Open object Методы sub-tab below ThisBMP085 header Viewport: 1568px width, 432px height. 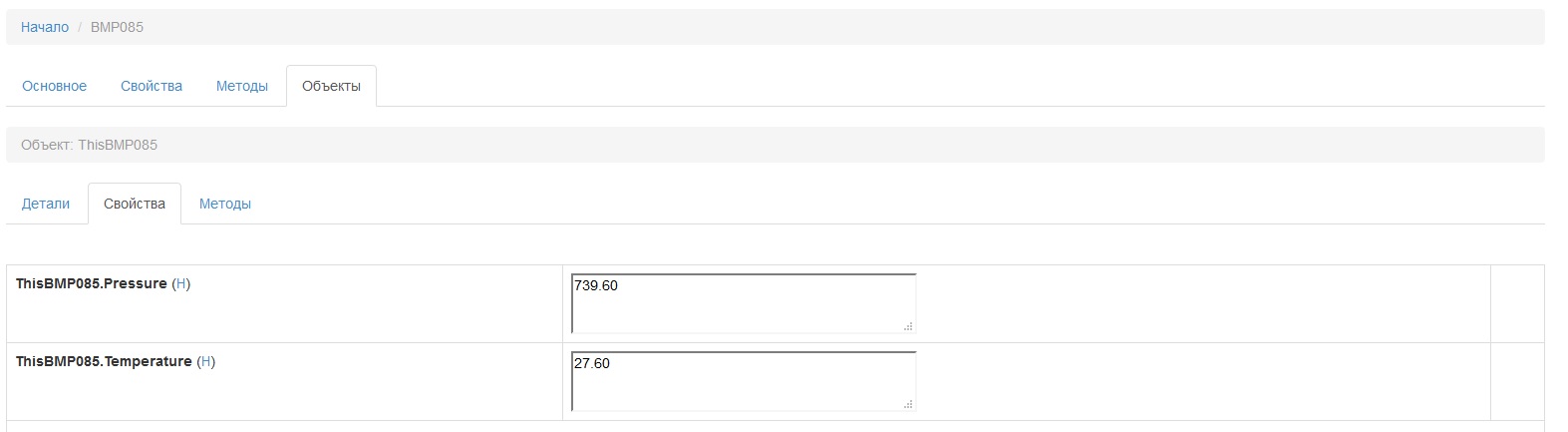225,204
